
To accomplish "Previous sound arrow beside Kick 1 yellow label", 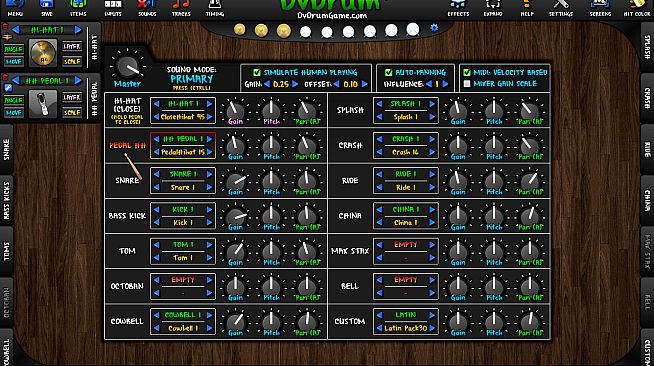I will 156,223.
